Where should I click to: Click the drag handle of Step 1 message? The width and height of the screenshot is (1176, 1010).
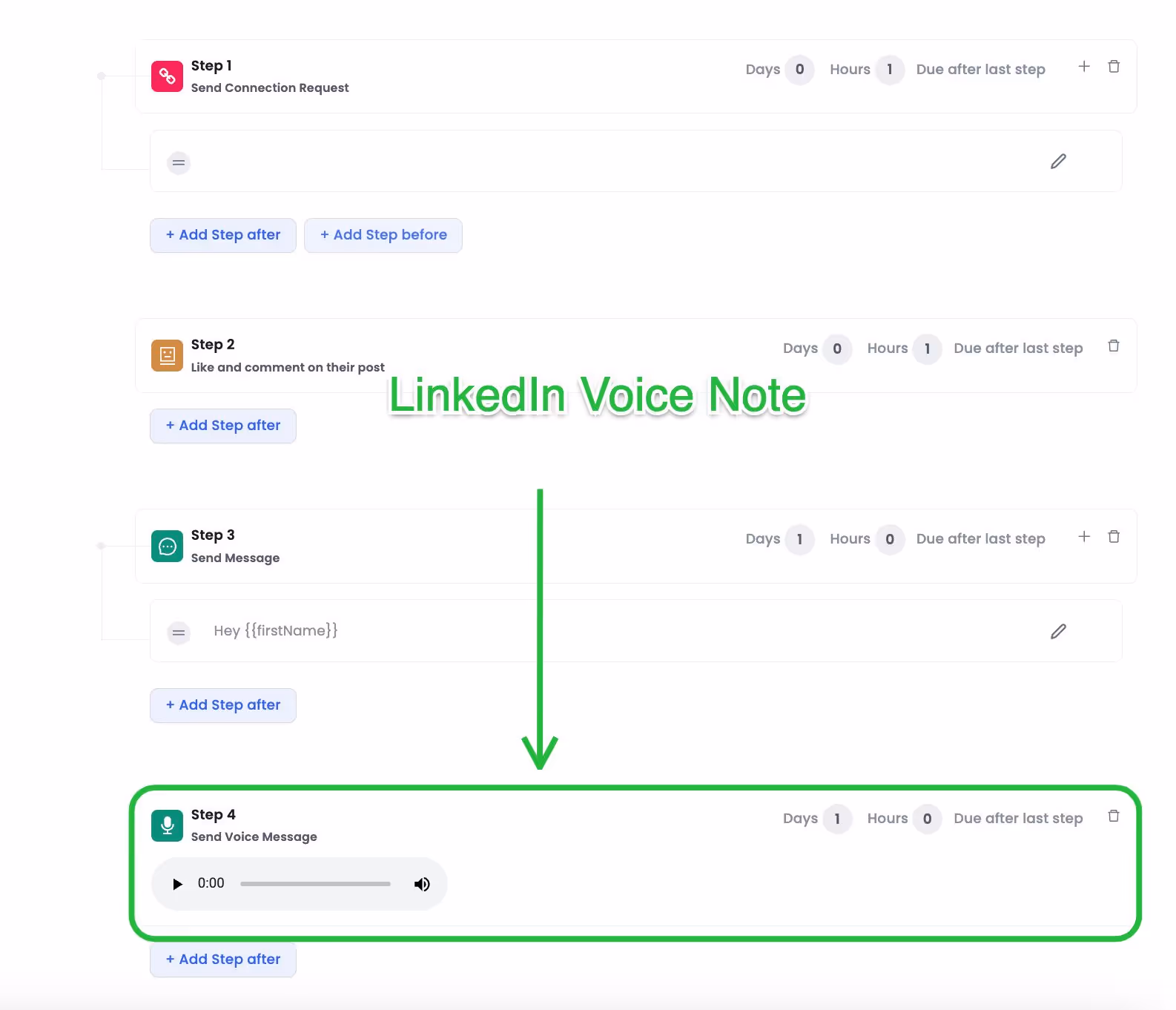point(179,162)
